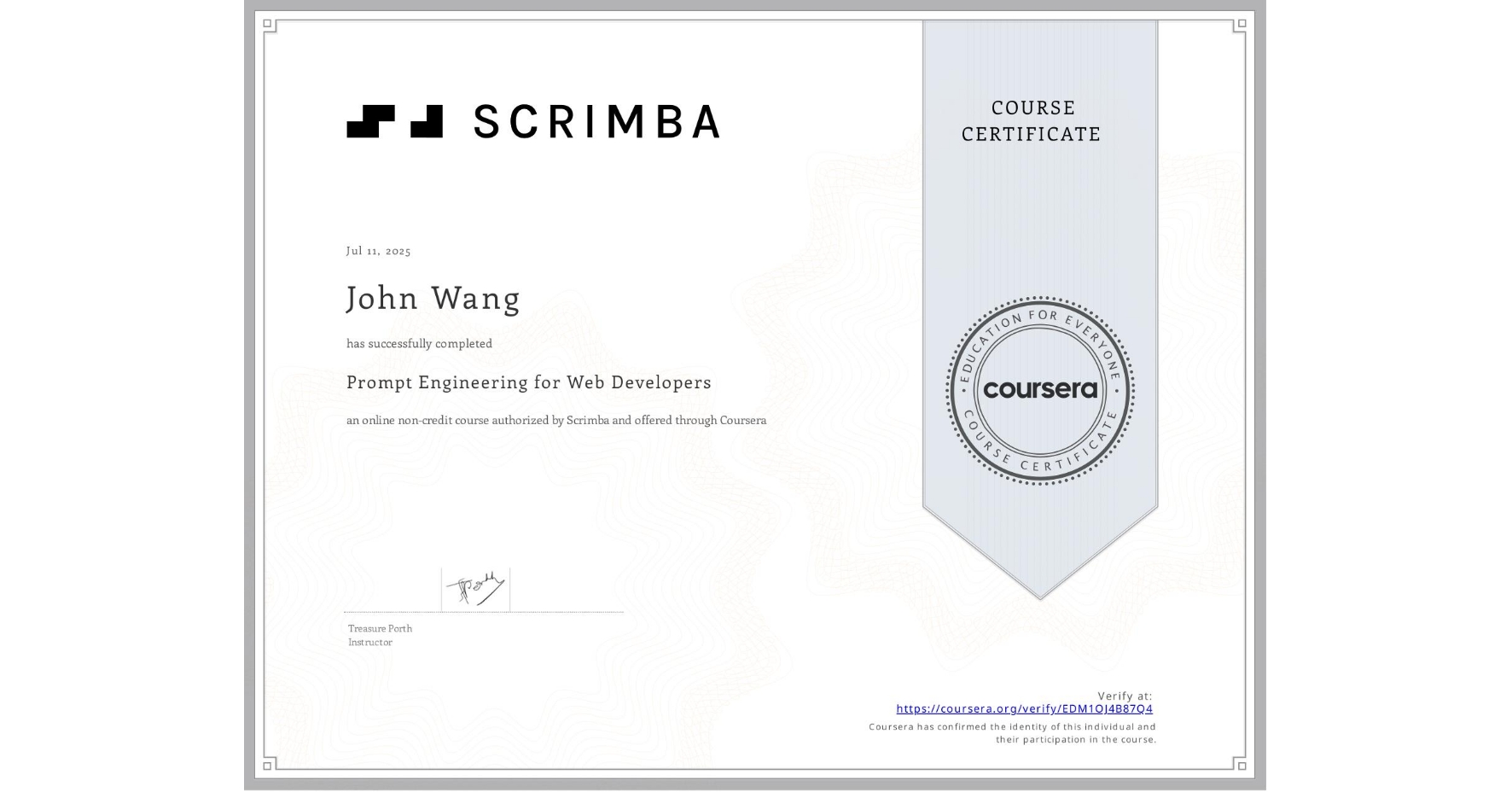Click the date Jul 11, 2025
The width and height of the screenshot is (1512, 792).
(378, 250)
